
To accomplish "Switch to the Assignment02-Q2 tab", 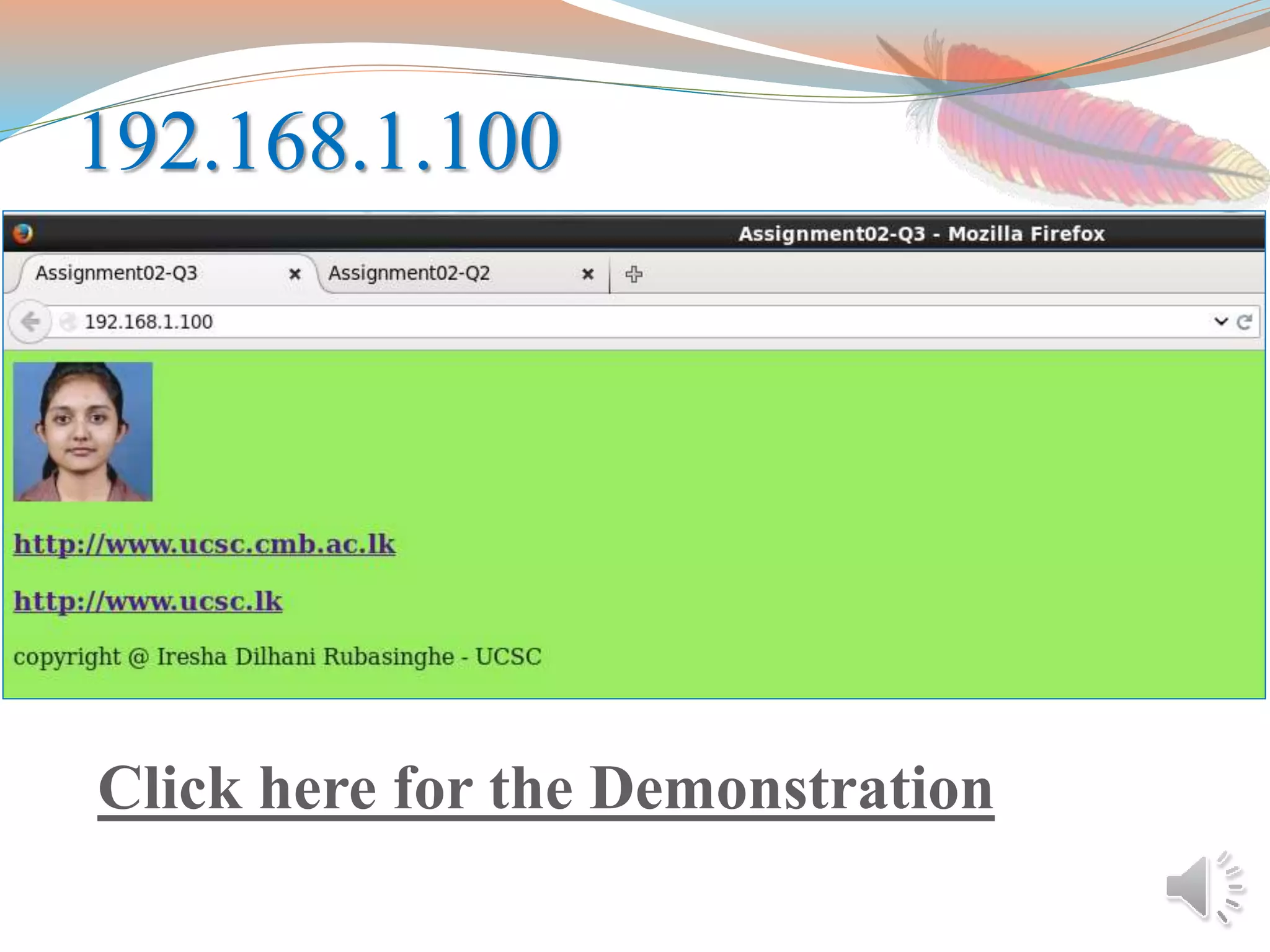I will point(409,273).
